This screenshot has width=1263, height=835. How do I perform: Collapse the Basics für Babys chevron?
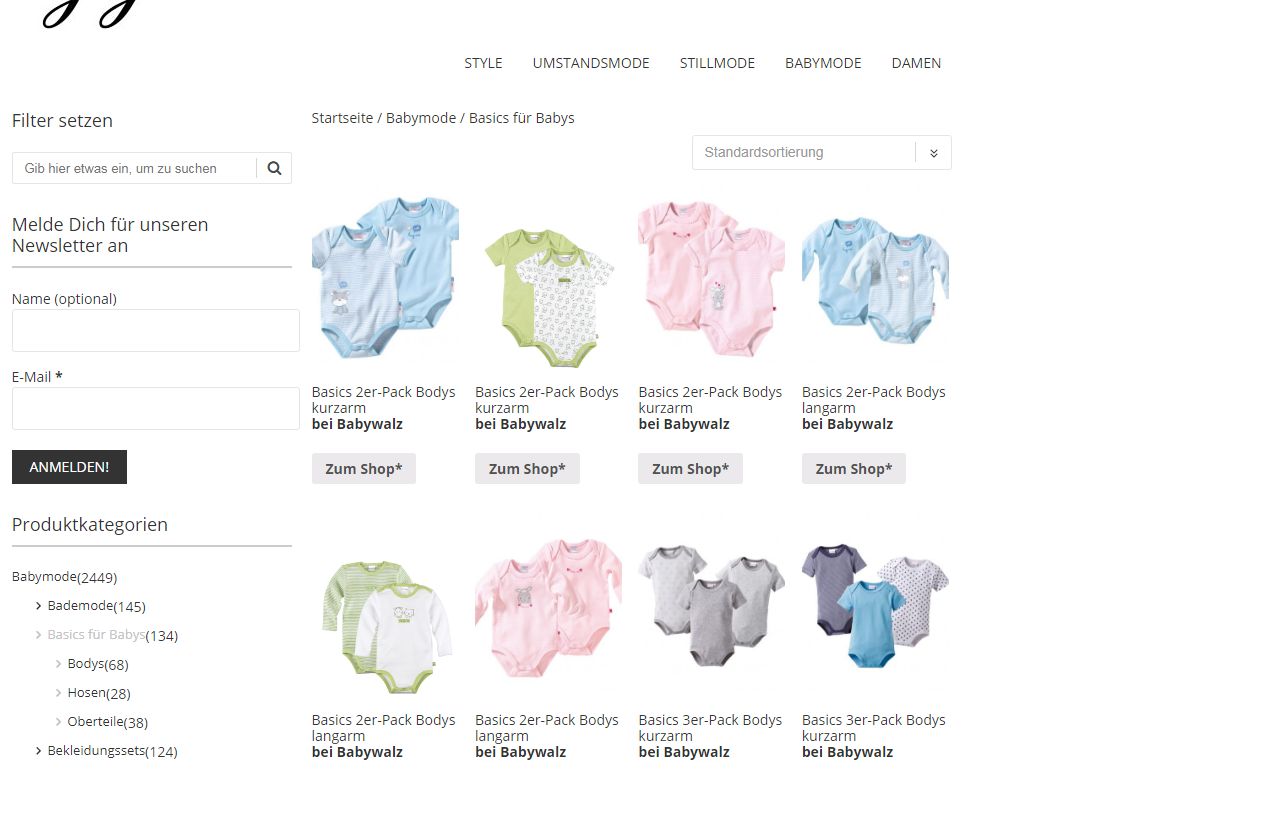pos(38,635)
